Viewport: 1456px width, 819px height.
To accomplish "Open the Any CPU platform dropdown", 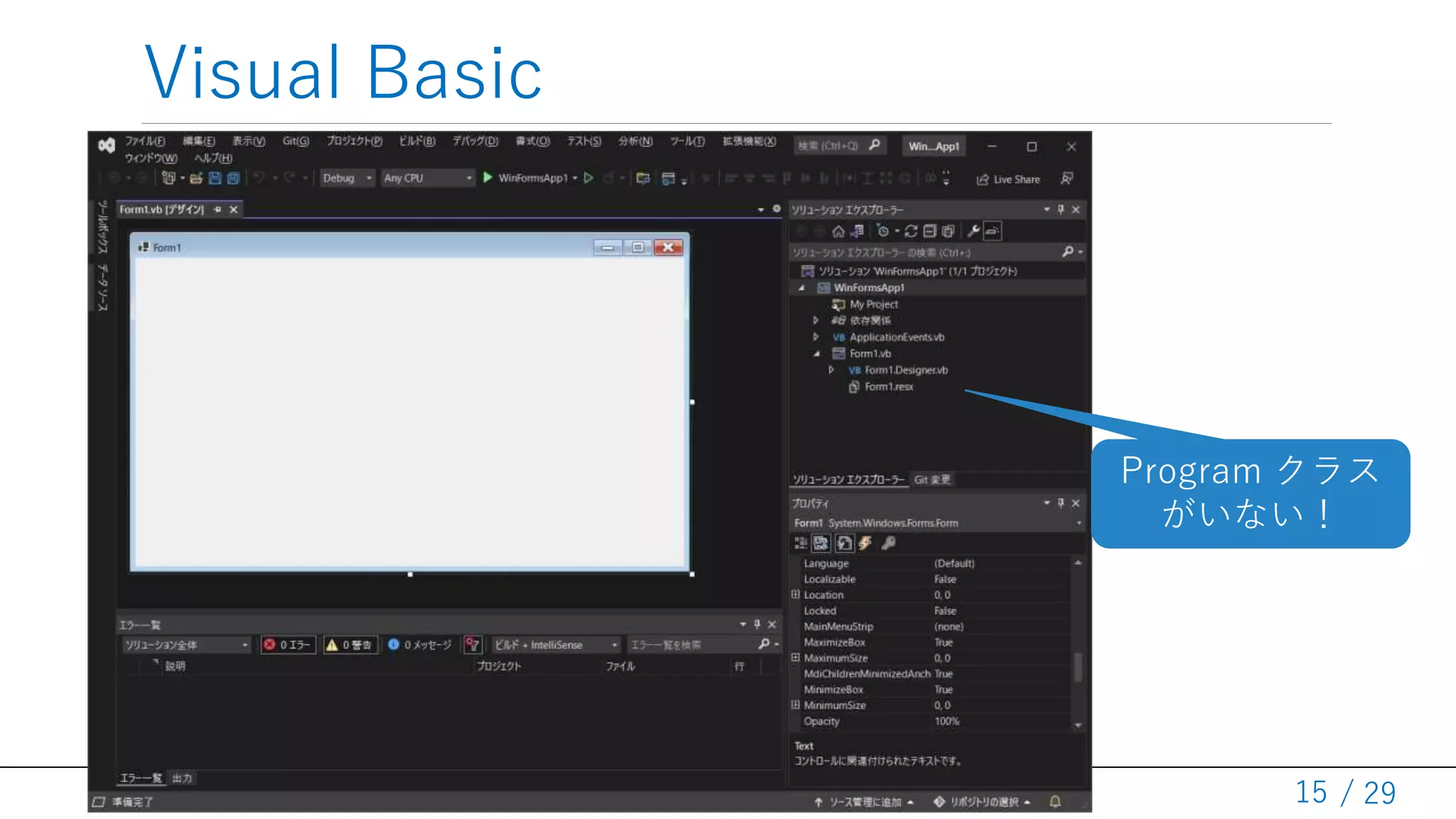I will click(428, 178).
